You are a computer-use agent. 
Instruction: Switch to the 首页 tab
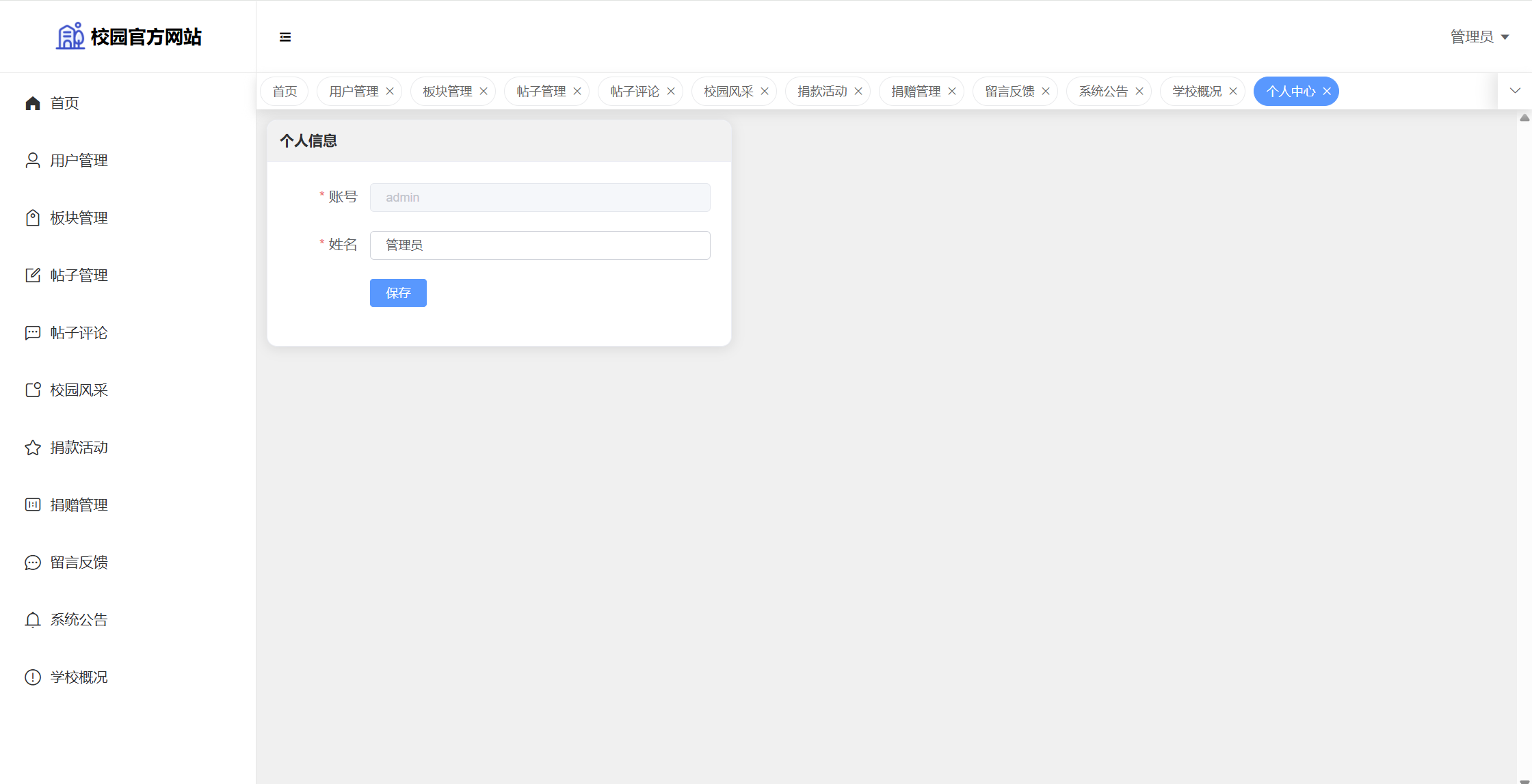(285, 92)
